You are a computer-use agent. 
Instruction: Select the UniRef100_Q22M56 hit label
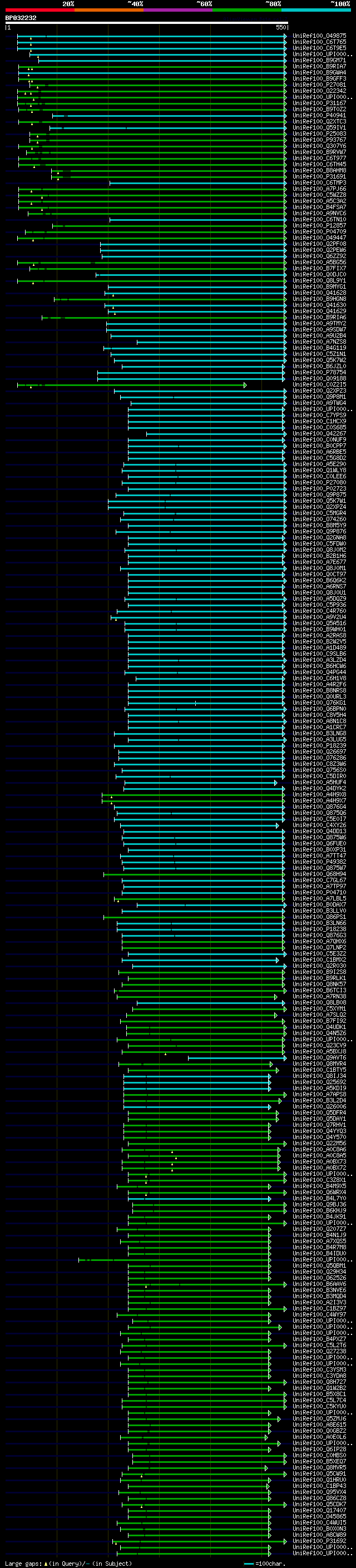pyautogui.click(x=319, y=1143)
